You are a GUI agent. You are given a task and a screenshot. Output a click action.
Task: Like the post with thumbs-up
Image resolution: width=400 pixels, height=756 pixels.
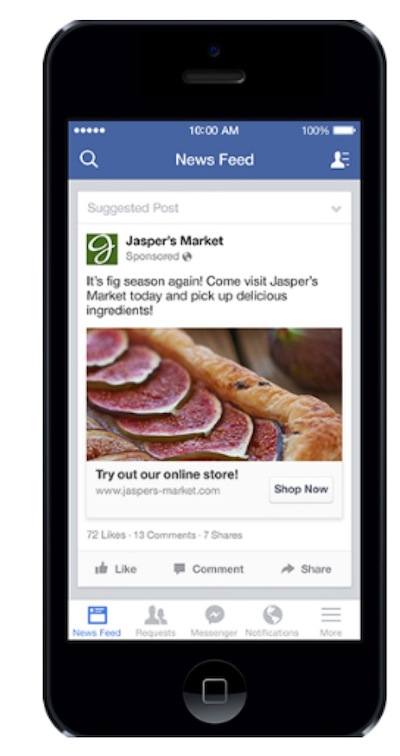point(116,569)
